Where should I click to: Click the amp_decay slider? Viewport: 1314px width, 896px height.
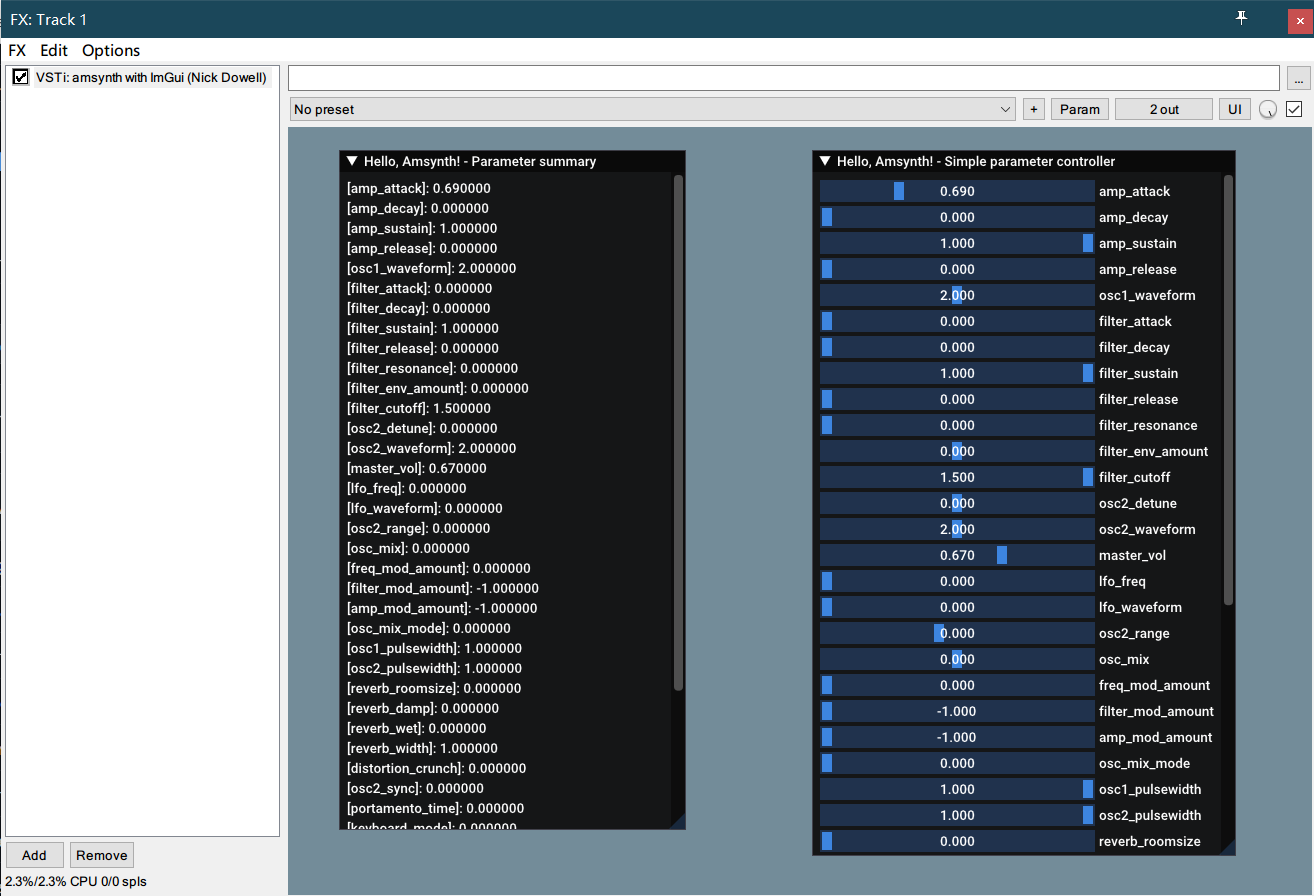(957, 217)
